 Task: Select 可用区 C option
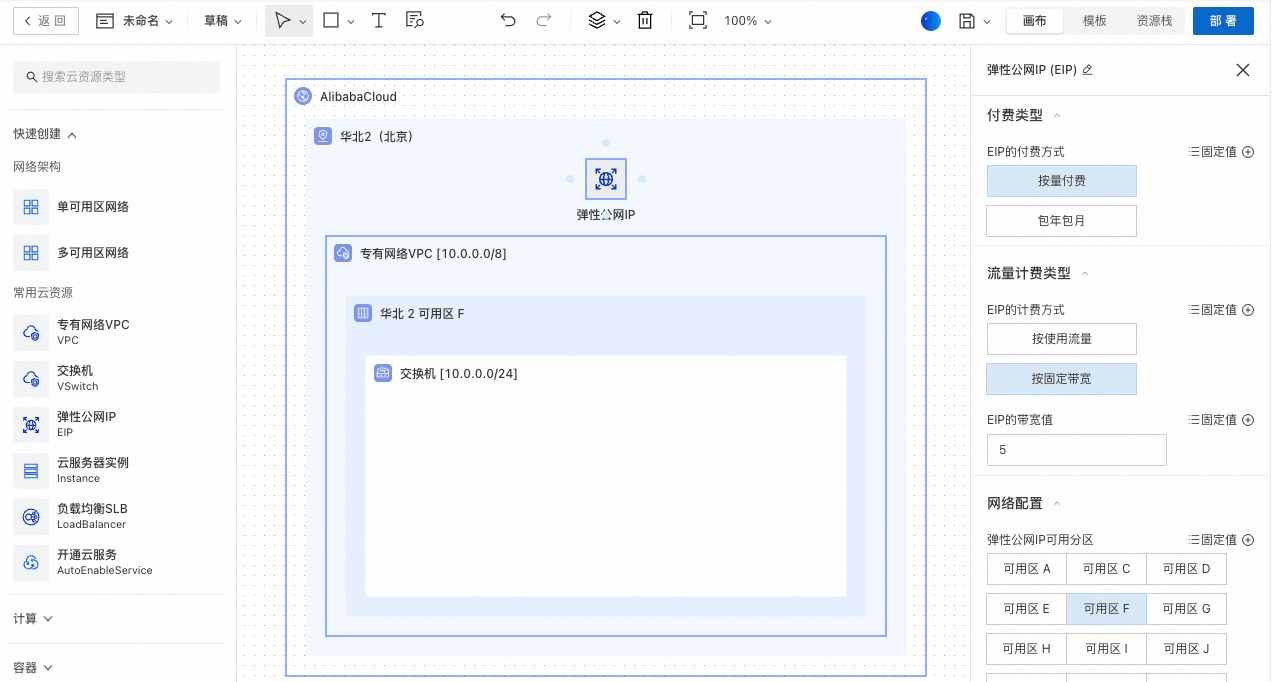(1107, 569)
